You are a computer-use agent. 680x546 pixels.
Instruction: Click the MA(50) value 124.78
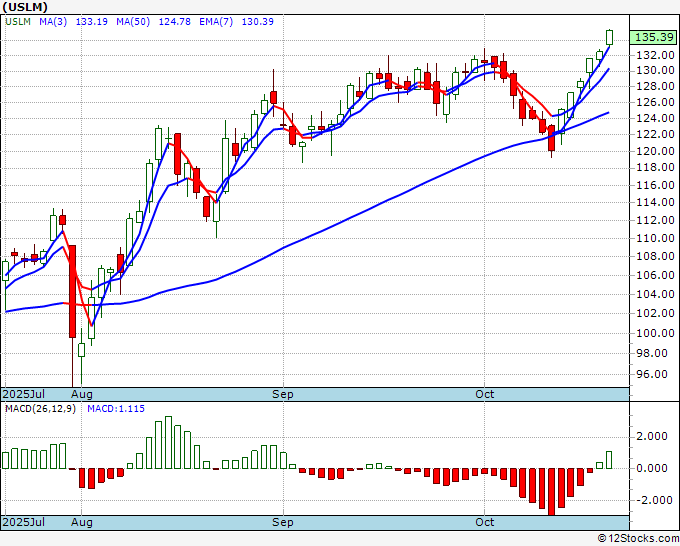[174, 21]
